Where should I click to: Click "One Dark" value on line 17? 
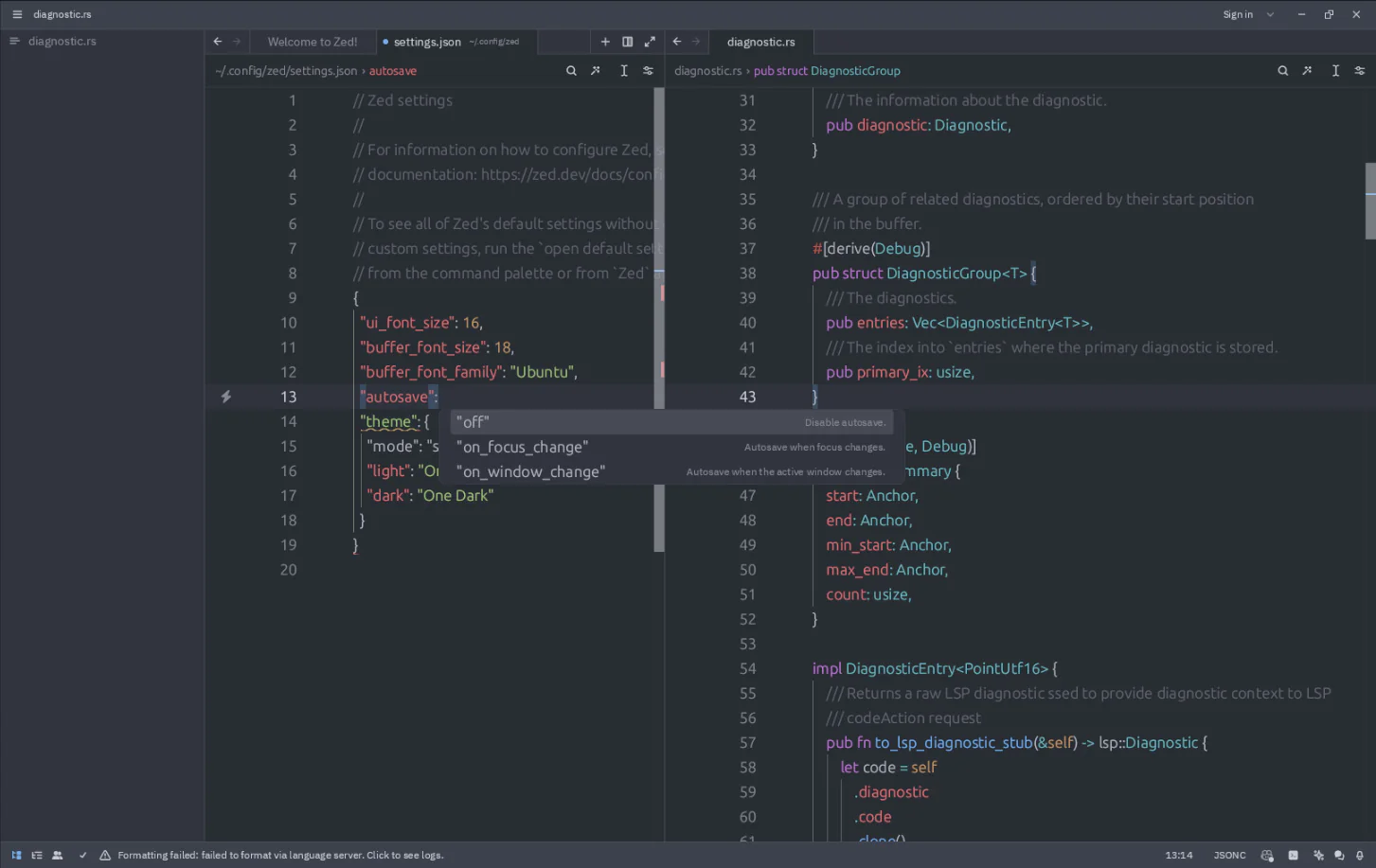click(456, 496)
